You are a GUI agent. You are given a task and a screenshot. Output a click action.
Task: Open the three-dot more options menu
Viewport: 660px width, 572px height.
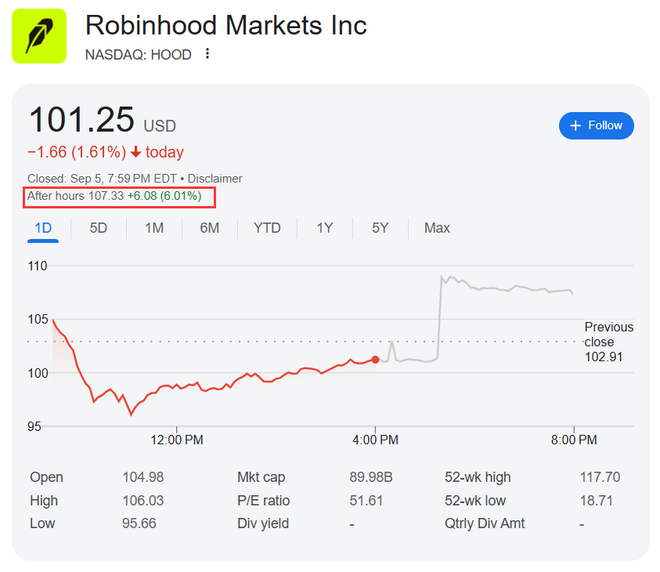point(207,54)
